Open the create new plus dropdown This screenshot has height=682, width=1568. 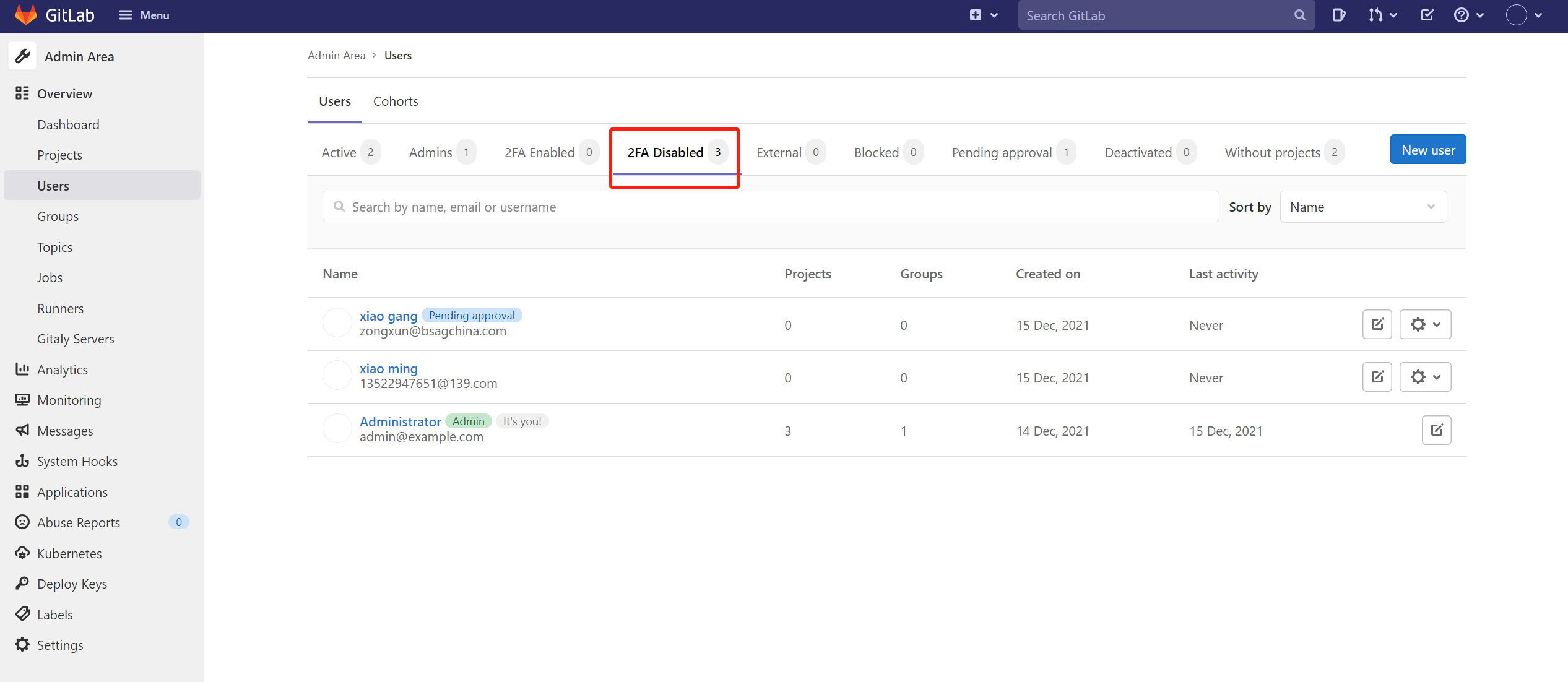983,15
